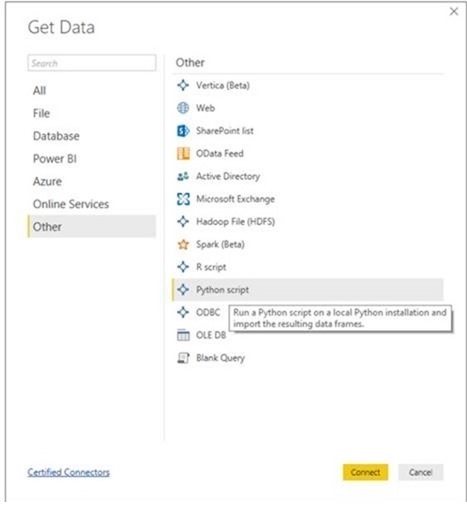
Task: Select the Web data source label
Action: 205,108
